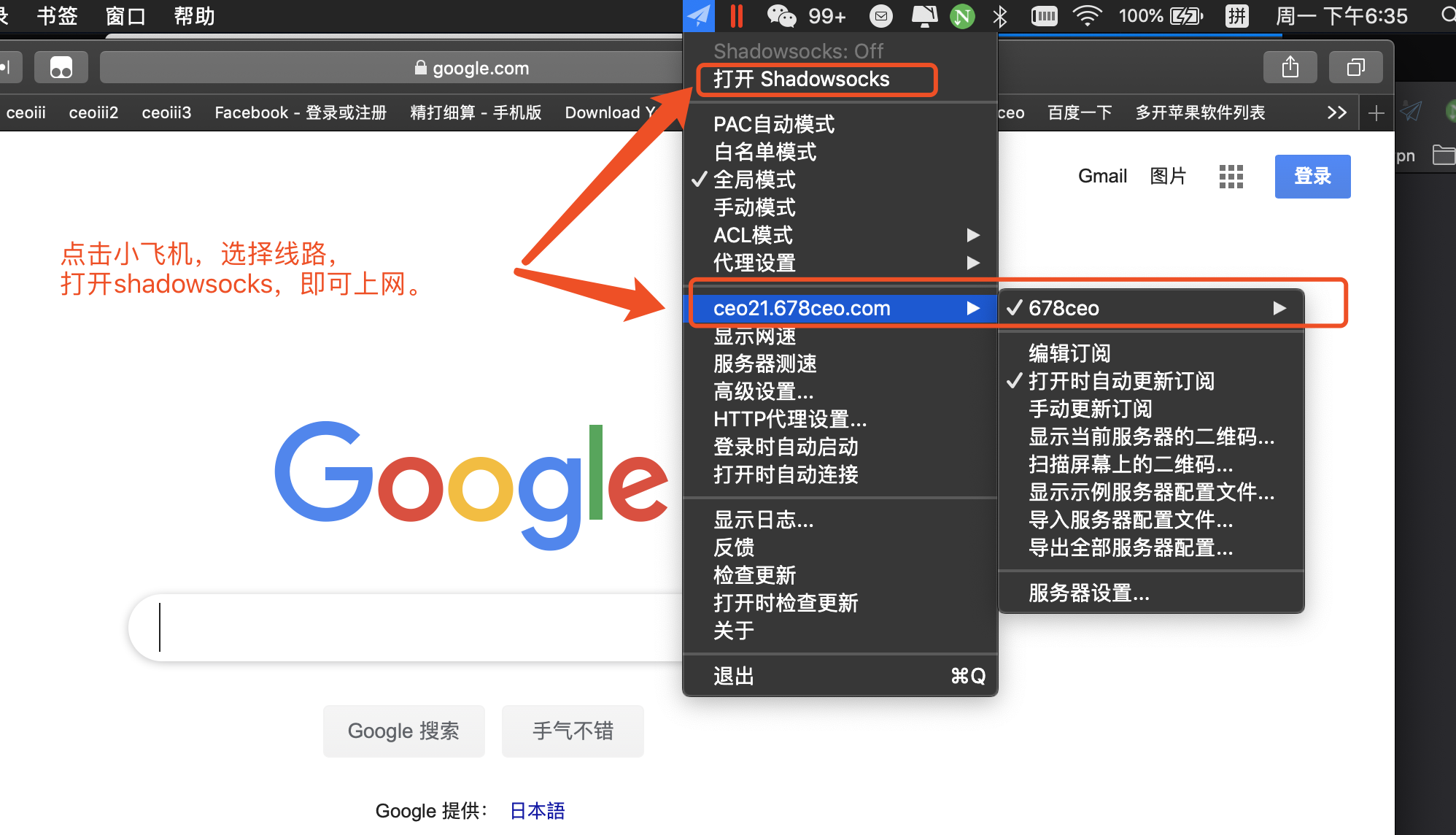Click the Spotlight search magnifier icon
This screenshot has height=835, width=1456.
pyautogui.click(x=1447, y=15)
